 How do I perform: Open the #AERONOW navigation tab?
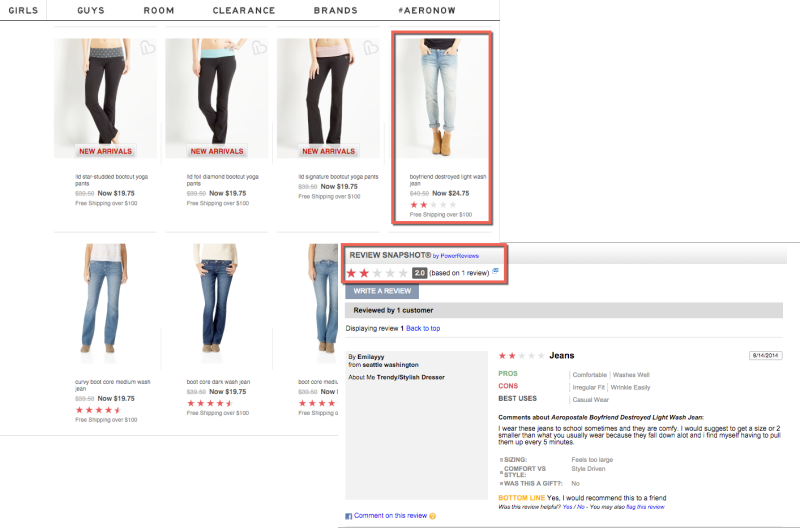click(427, 10)
